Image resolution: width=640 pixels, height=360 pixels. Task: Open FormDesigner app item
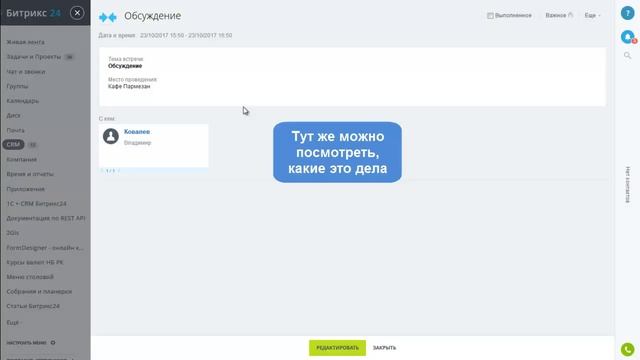45,248
